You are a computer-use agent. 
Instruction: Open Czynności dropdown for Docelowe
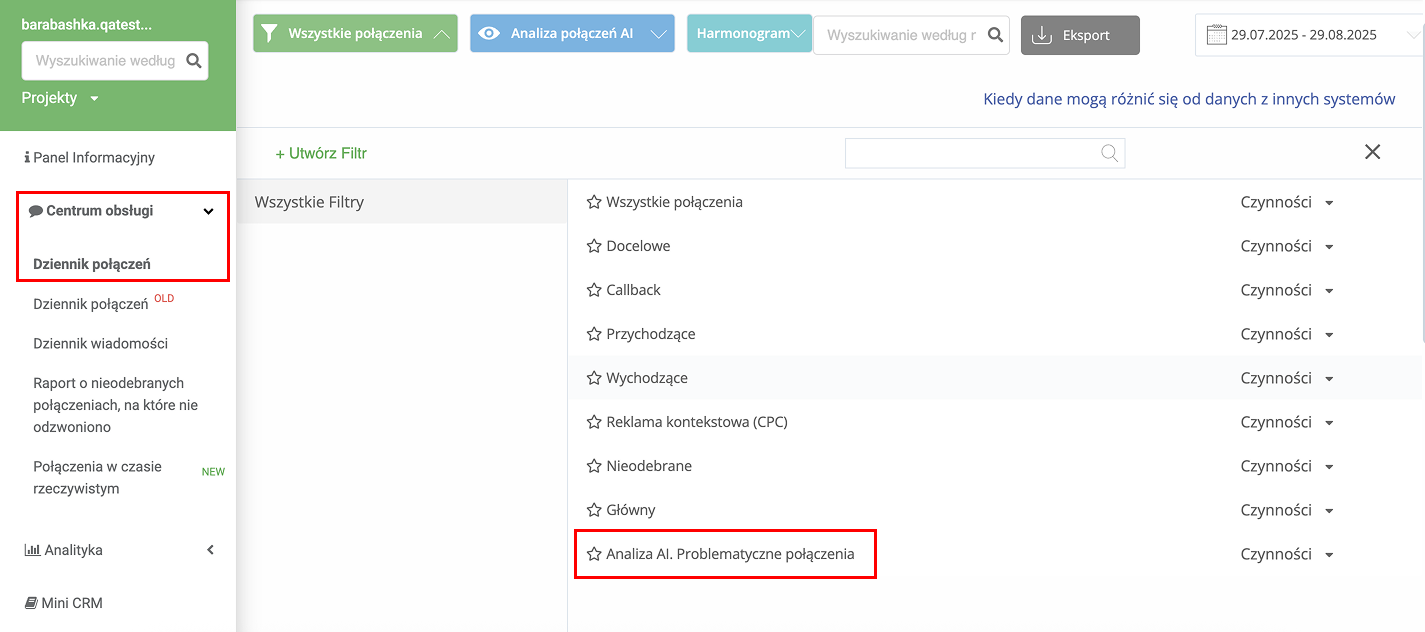coord(1287,246)
